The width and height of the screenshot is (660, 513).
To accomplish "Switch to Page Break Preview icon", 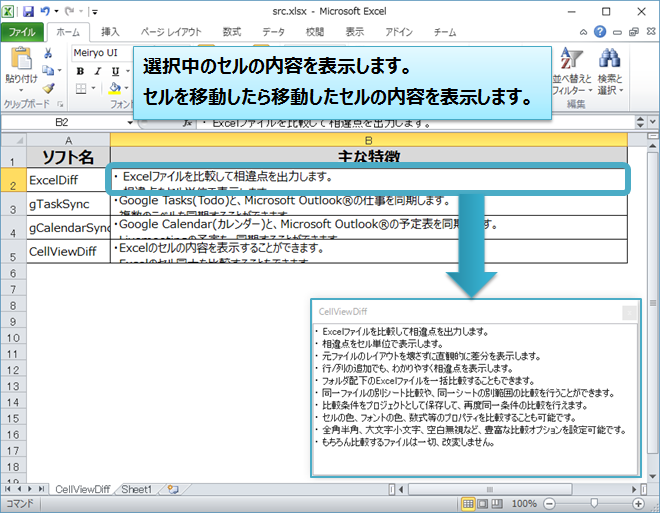I will [x=497, y=504].
